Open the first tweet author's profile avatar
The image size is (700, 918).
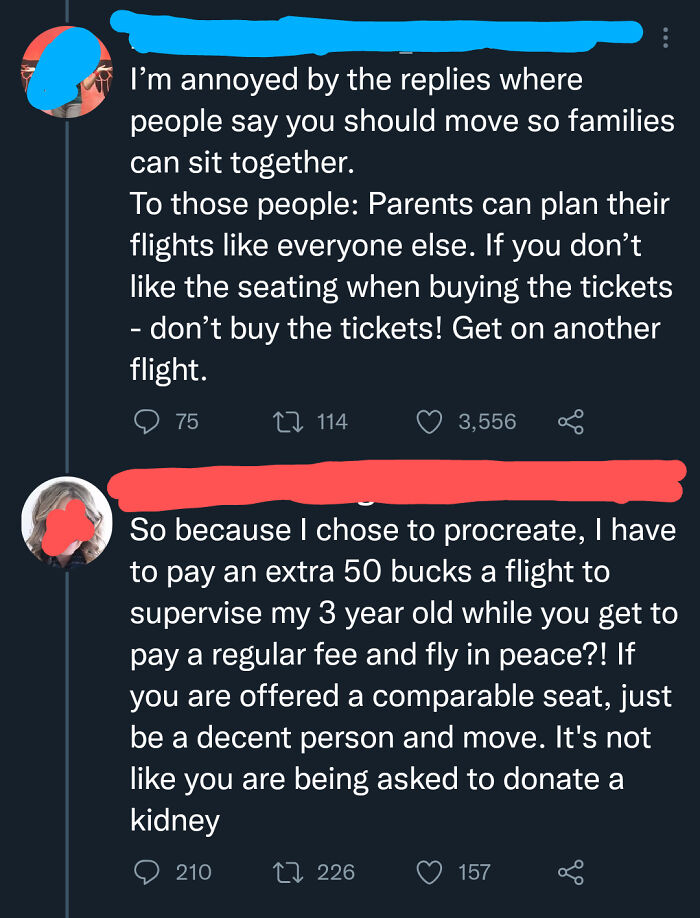pyautogui.click(x=66, y=70)
